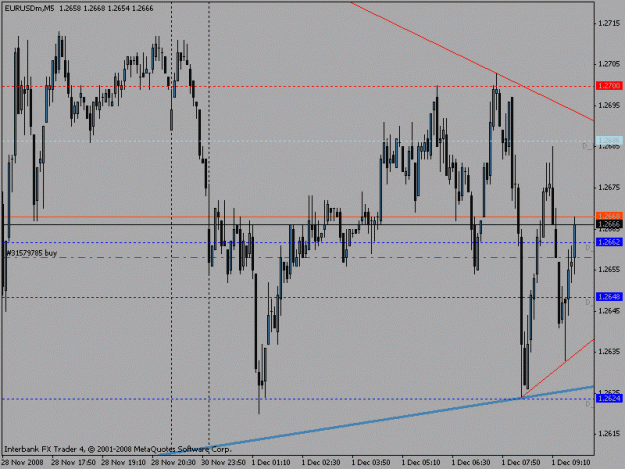Click the 1.2715 price scale value
The image size is (625, 469).
coord(609,24)
